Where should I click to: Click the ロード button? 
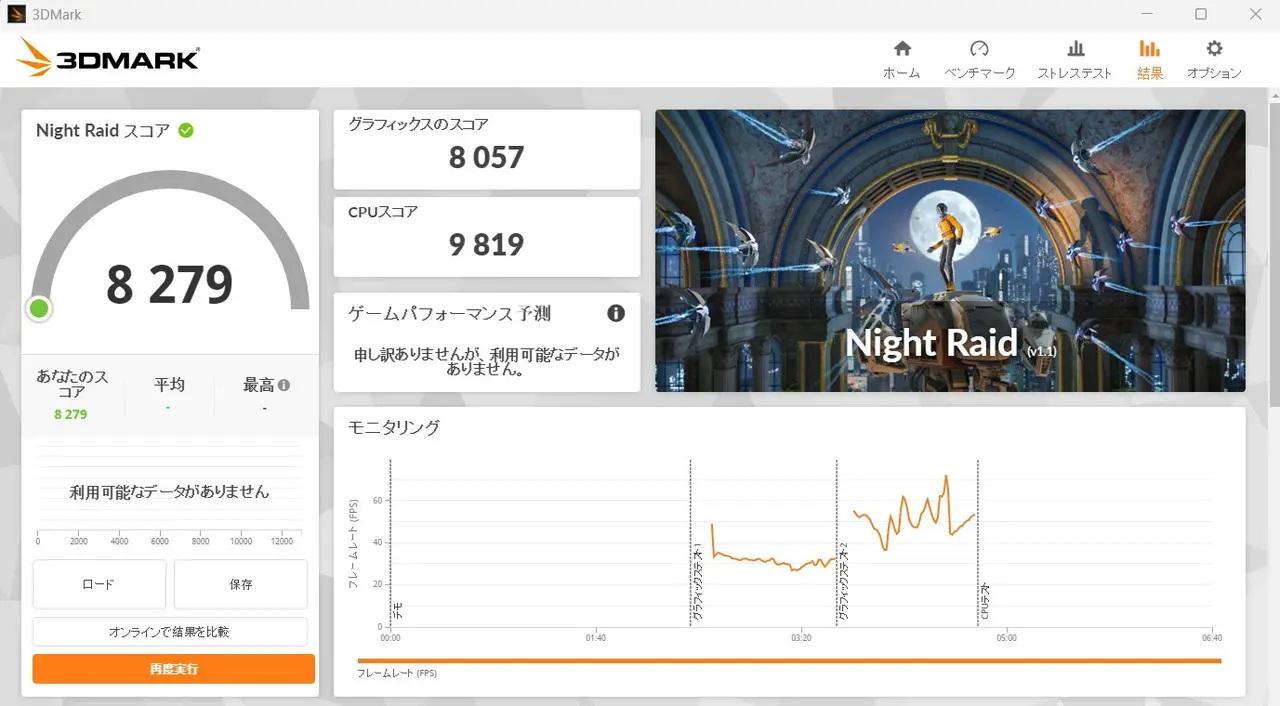(99, 584)
